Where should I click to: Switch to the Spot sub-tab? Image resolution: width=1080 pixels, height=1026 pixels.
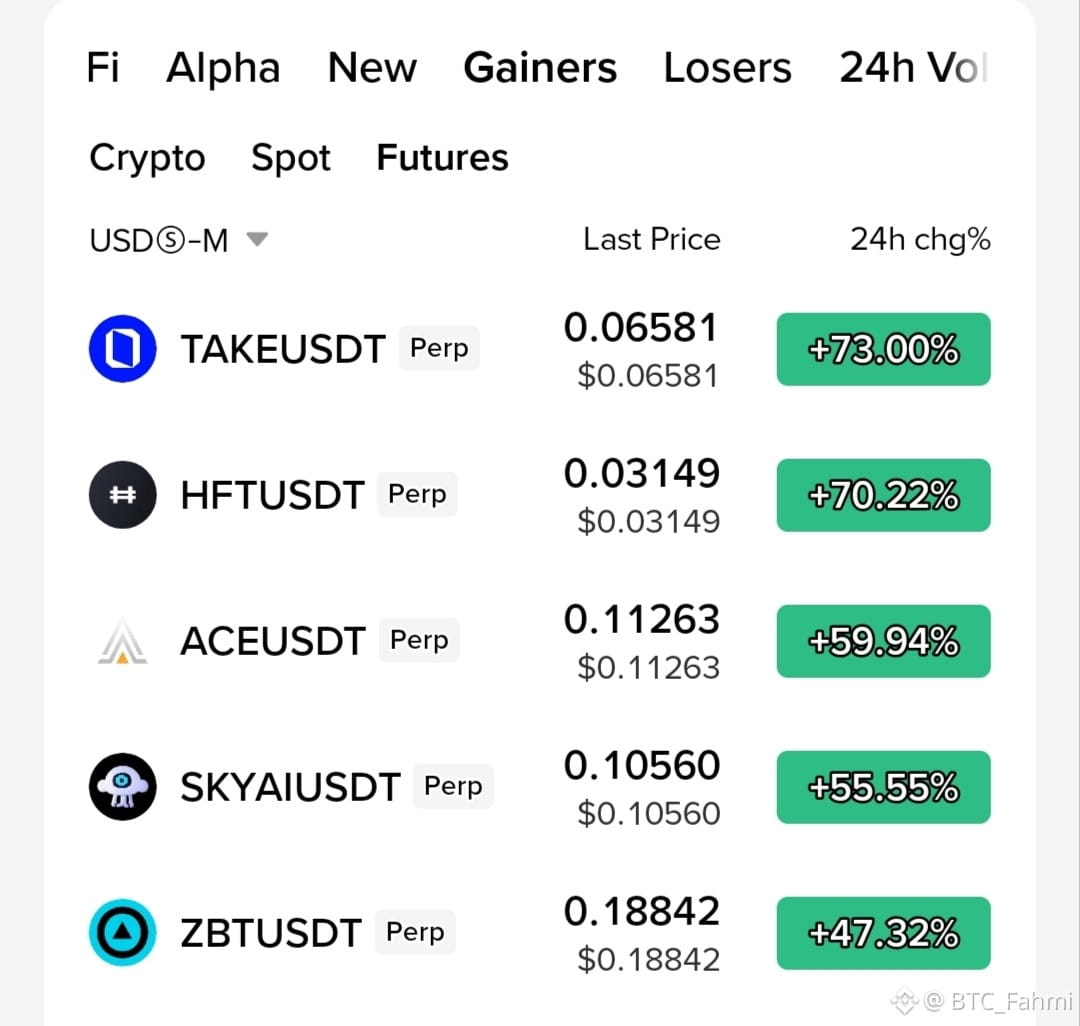(291, 158)
